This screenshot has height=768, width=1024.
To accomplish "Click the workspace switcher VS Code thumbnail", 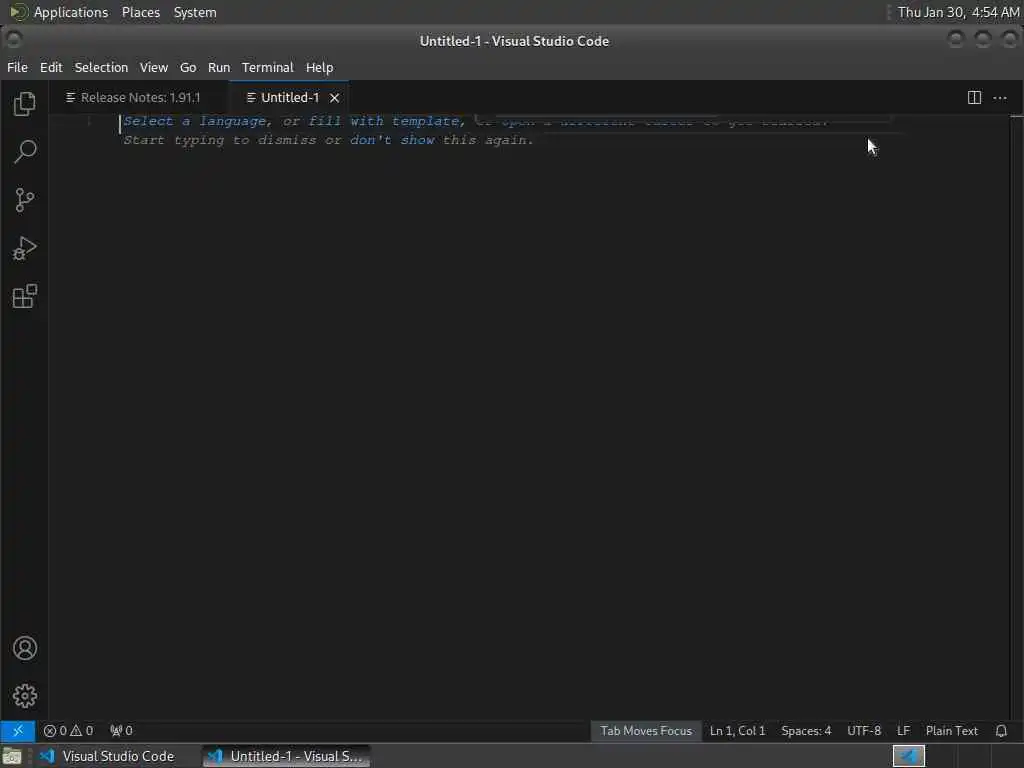I will tap(908, 756).
